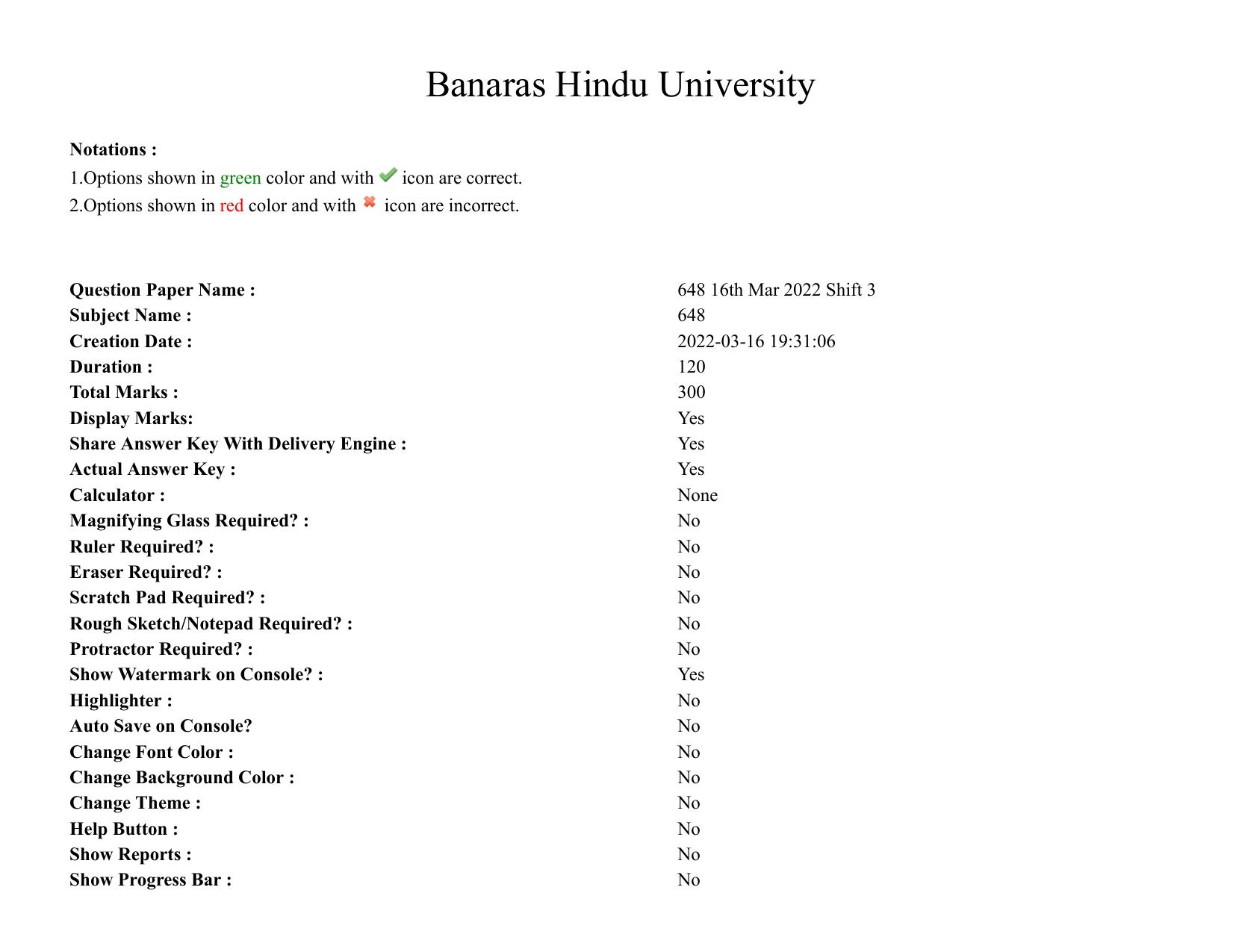
Task: Click the green colored word 'green'
Action: pos(240,178)
